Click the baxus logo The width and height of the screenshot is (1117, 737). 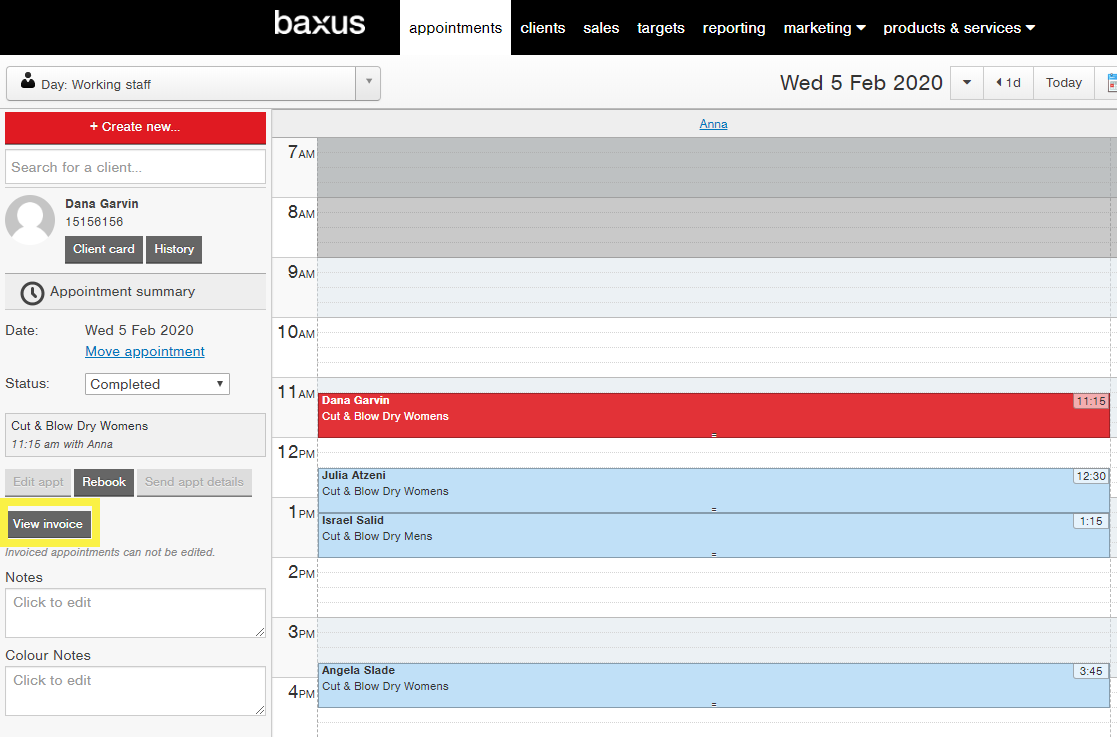[319, 23]
